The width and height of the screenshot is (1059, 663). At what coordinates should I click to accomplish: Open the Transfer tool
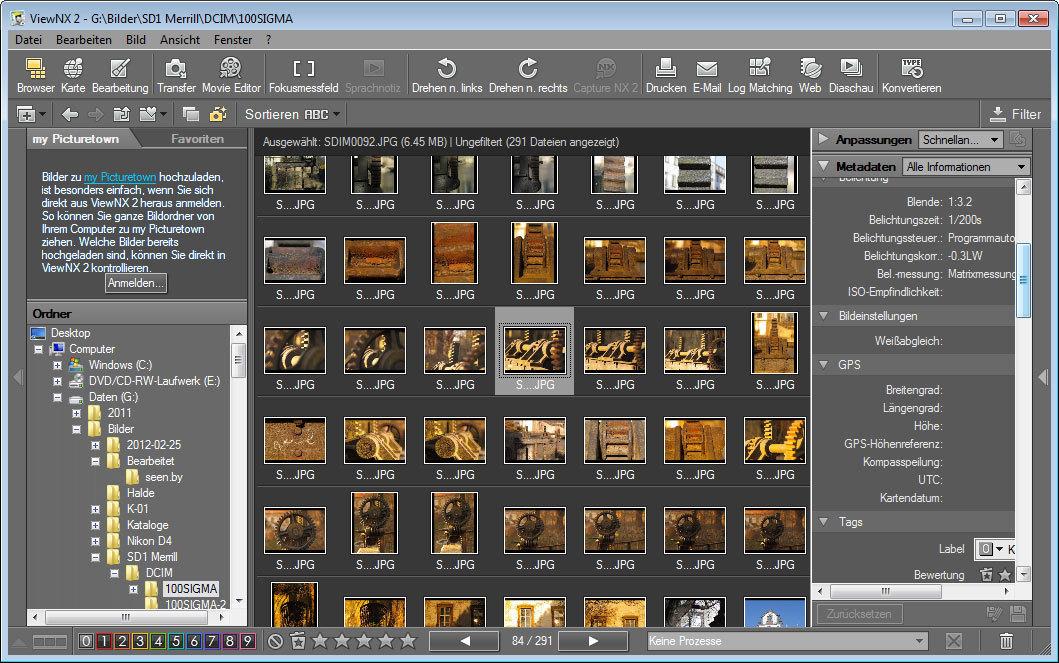[176, 76]
